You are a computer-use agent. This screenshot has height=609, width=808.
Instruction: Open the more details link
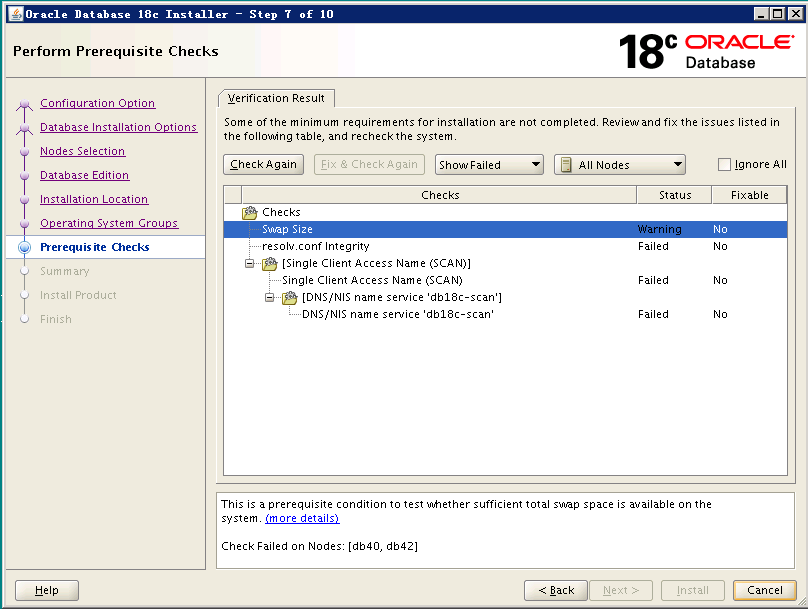coord(302,518)
